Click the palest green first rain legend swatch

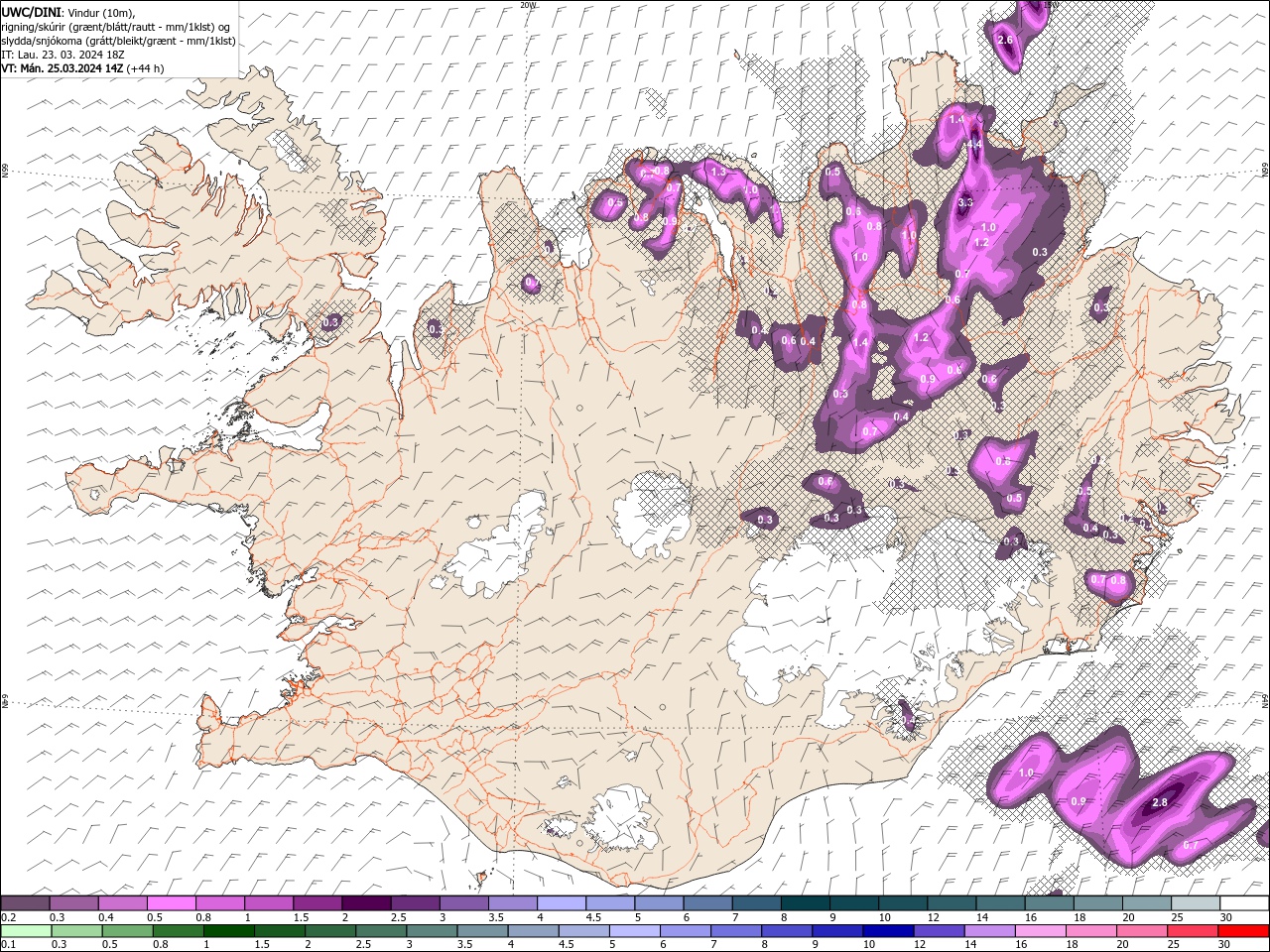[26, 931]
